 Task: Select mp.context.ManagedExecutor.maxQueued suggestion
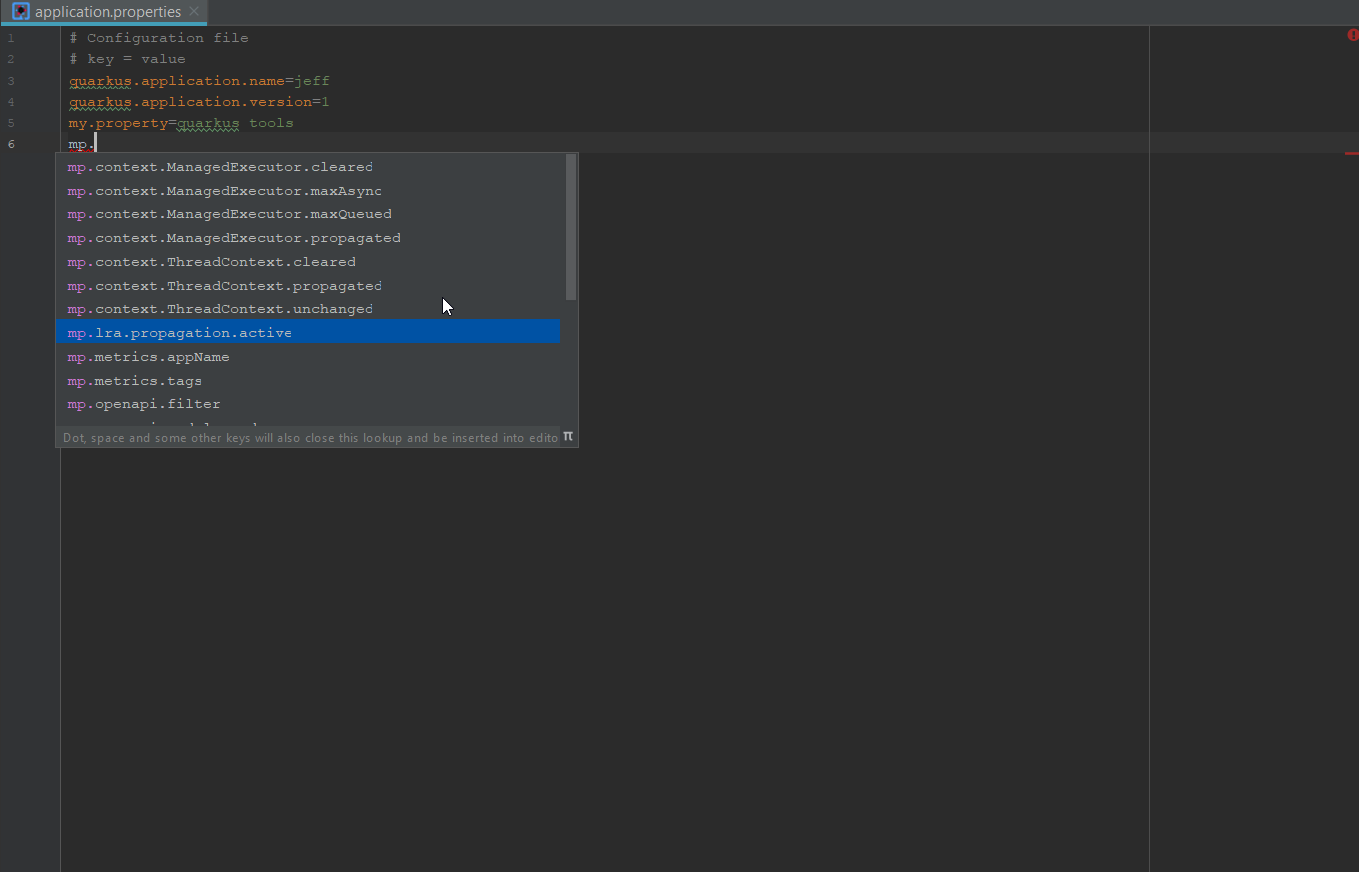(229, 213)
